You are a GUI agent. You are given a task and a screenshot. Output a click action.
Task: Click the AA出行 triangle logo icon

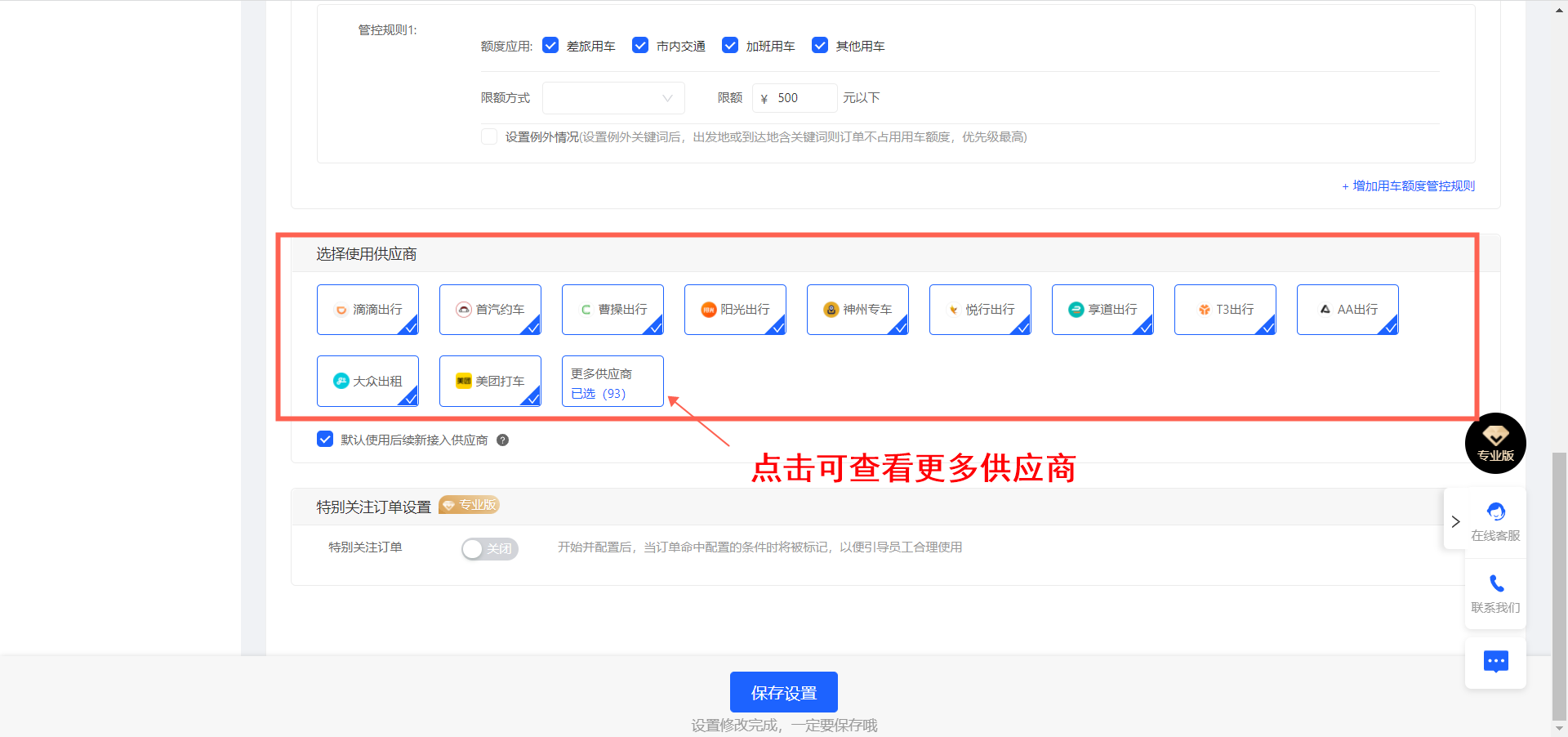1325,310
